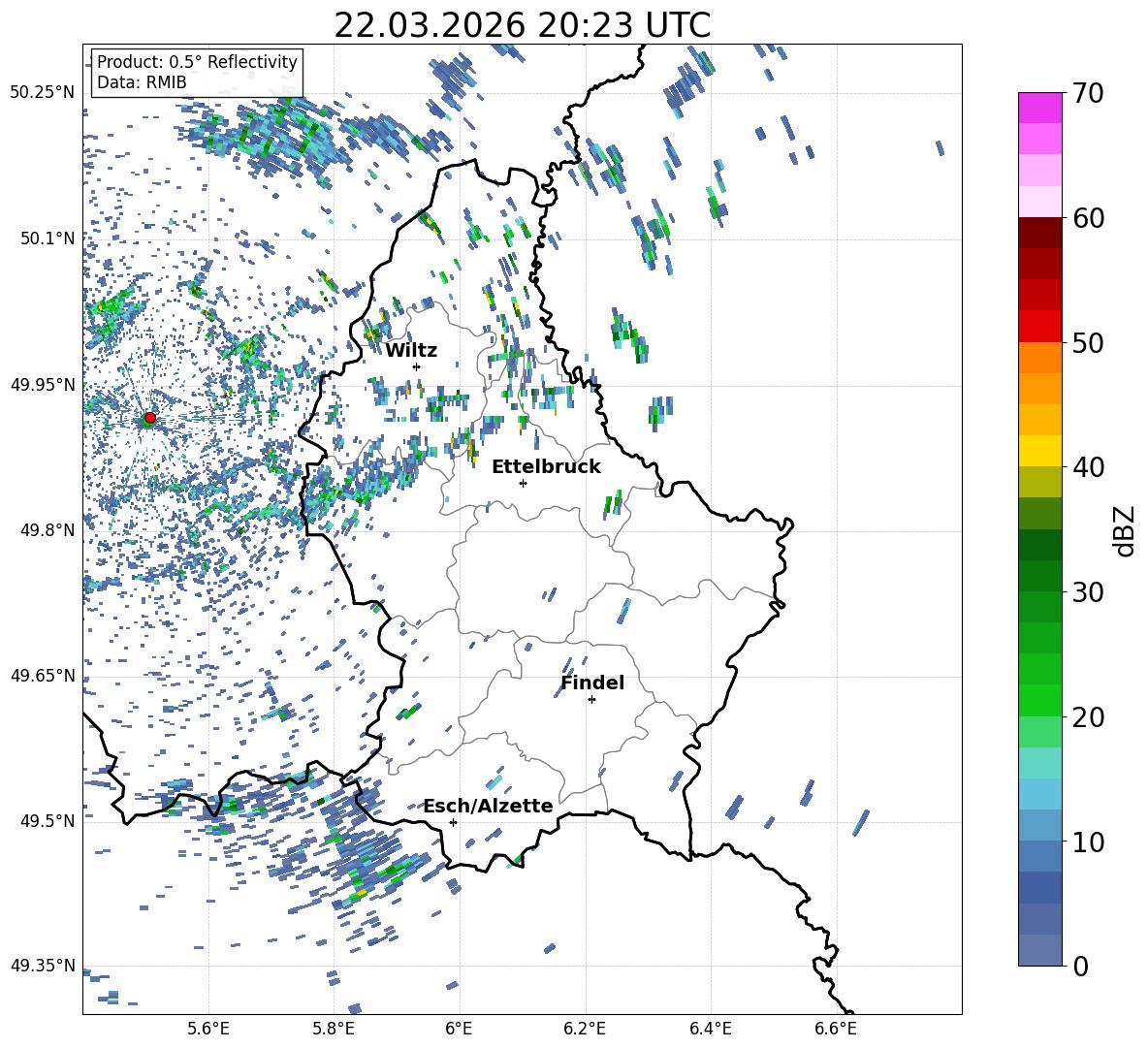Click the 60 colorbar tick label
1148x1048 pixels.
pyautogui.click(x=1087, y=218)
